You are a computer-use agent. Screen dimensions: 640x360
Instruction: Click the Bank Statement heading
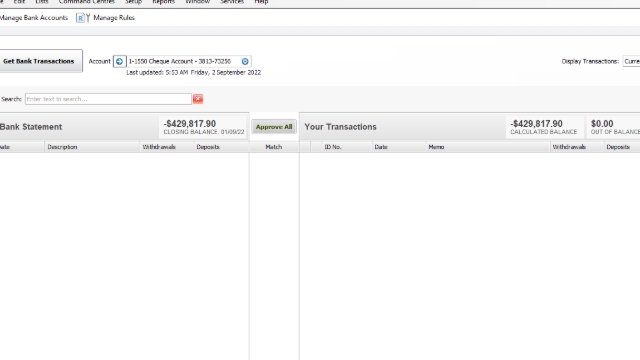[31, 127]
